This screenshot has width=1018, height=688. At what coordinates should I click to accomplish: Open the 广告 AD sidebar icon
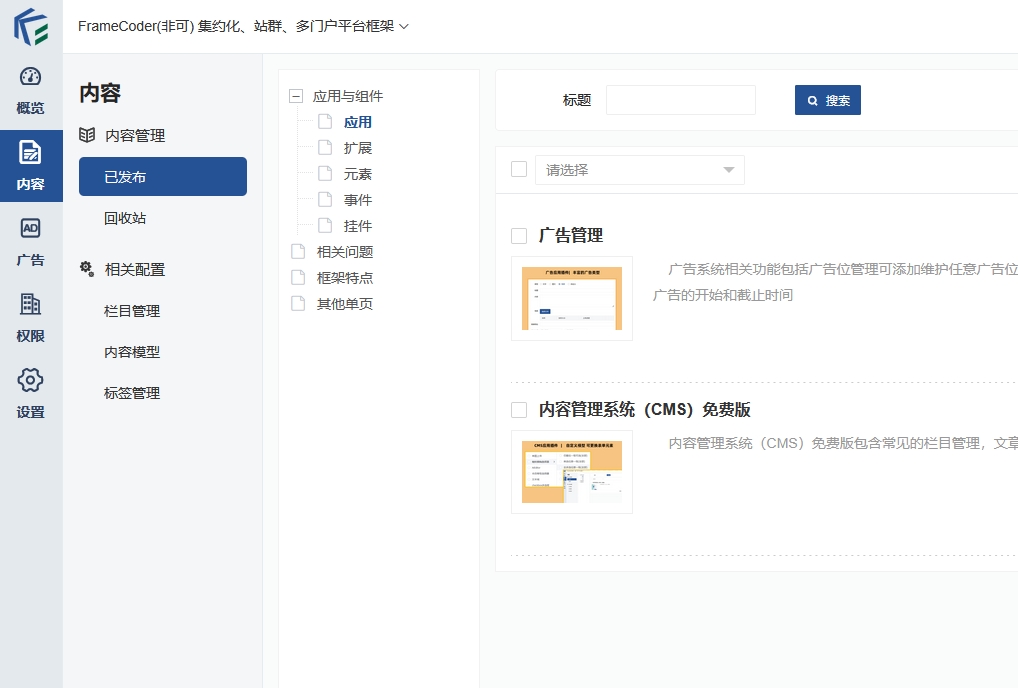[31, 229]
